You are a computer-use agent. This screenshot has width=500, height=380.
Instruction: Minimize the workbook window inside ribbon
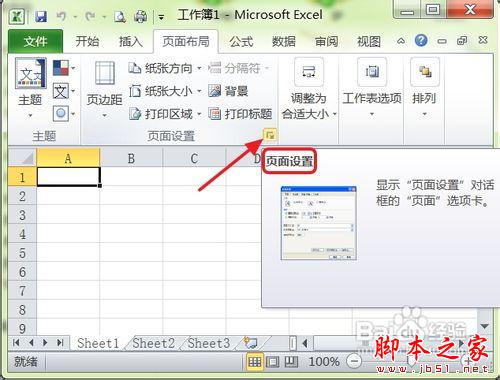tap(442, 41)
